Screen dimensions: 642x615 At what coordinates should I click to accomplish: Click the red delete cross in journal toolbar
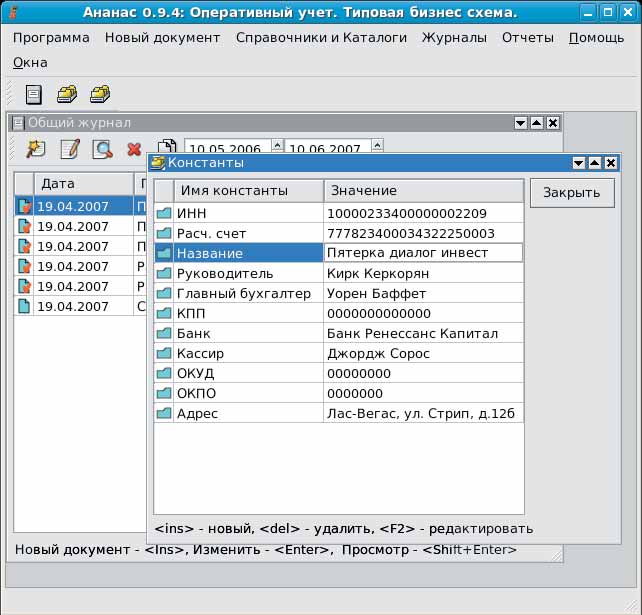[x=134, y=149]
